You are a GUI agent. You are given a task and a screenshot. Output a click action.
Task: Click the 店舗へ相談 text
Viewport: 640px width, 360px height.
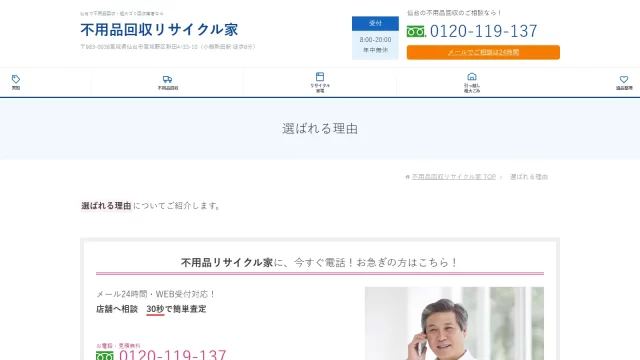click(x=117, y=309)
